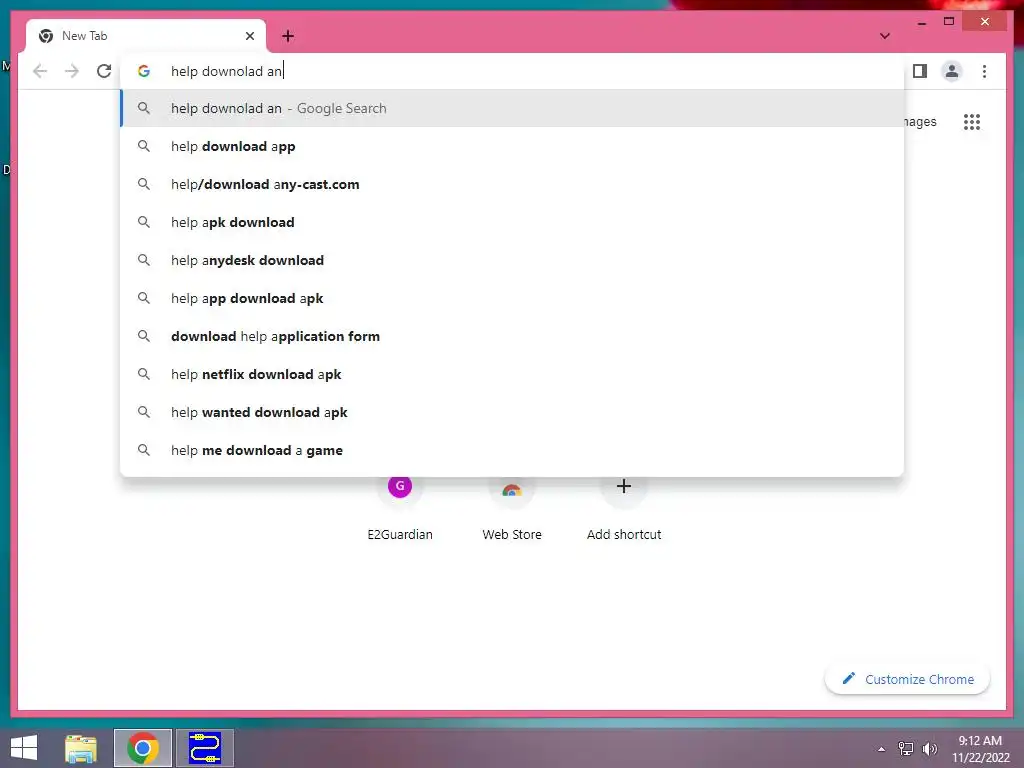Open the blue cable app in taskbar
1024x768 pixels.
(205, 748)
